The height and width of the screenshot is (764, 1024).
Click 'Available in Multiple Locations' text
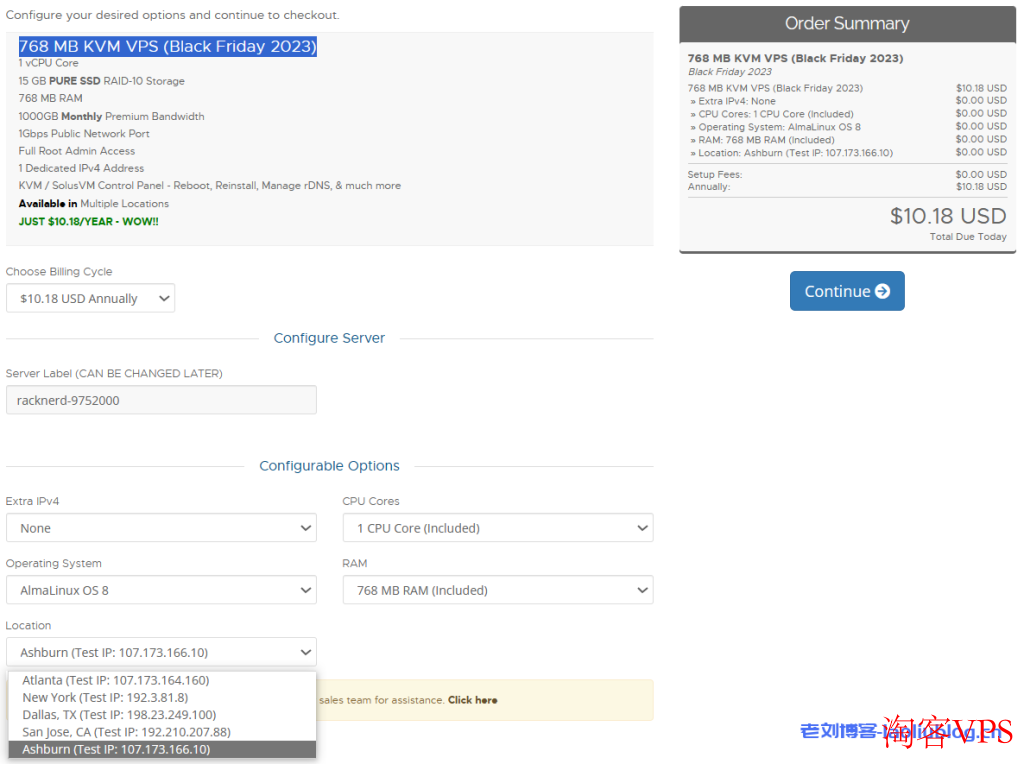[93, 204]
